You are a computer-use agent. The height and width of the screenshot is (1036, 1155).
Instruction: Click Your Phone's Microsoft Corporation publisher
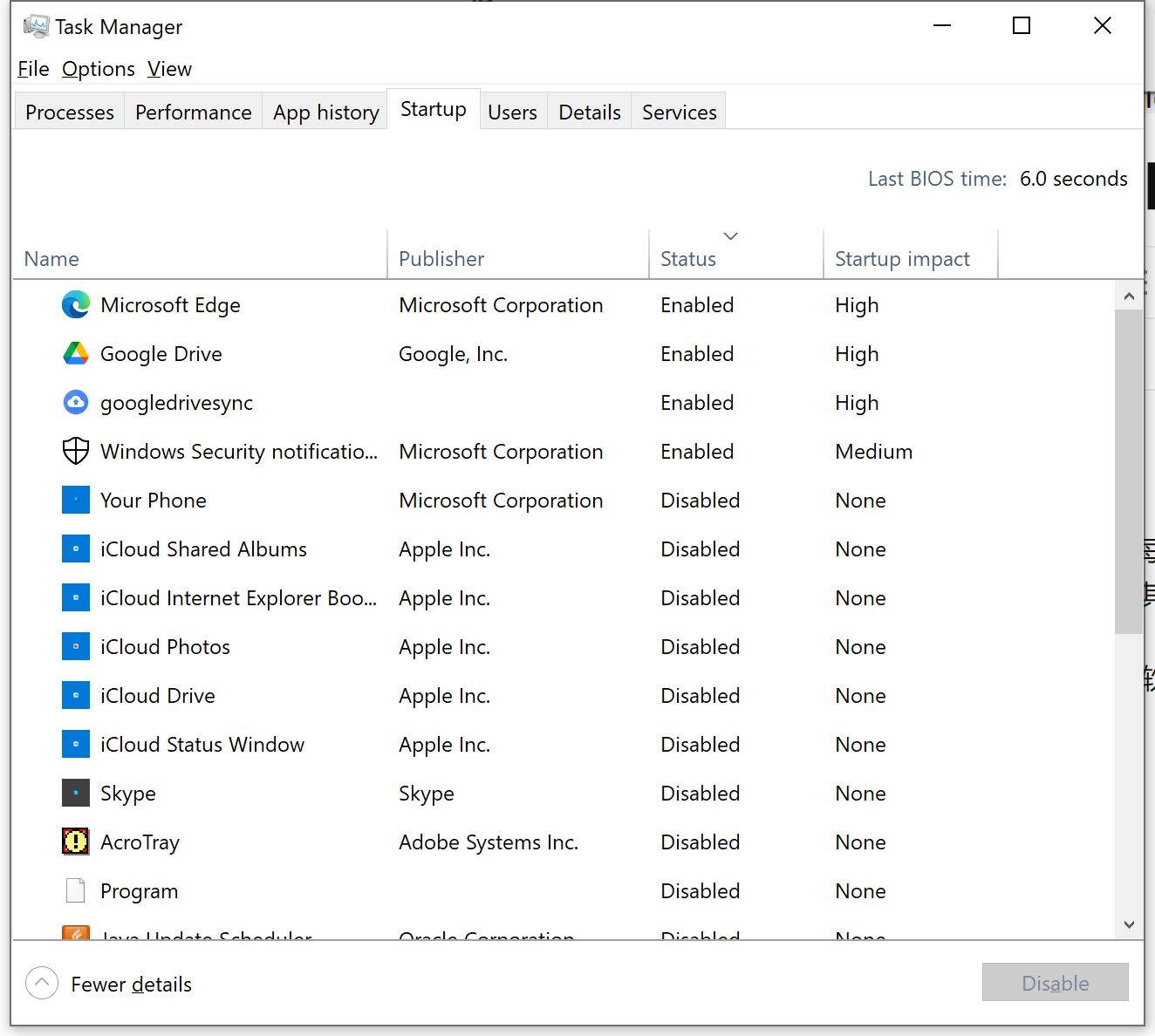coord(501,501)
